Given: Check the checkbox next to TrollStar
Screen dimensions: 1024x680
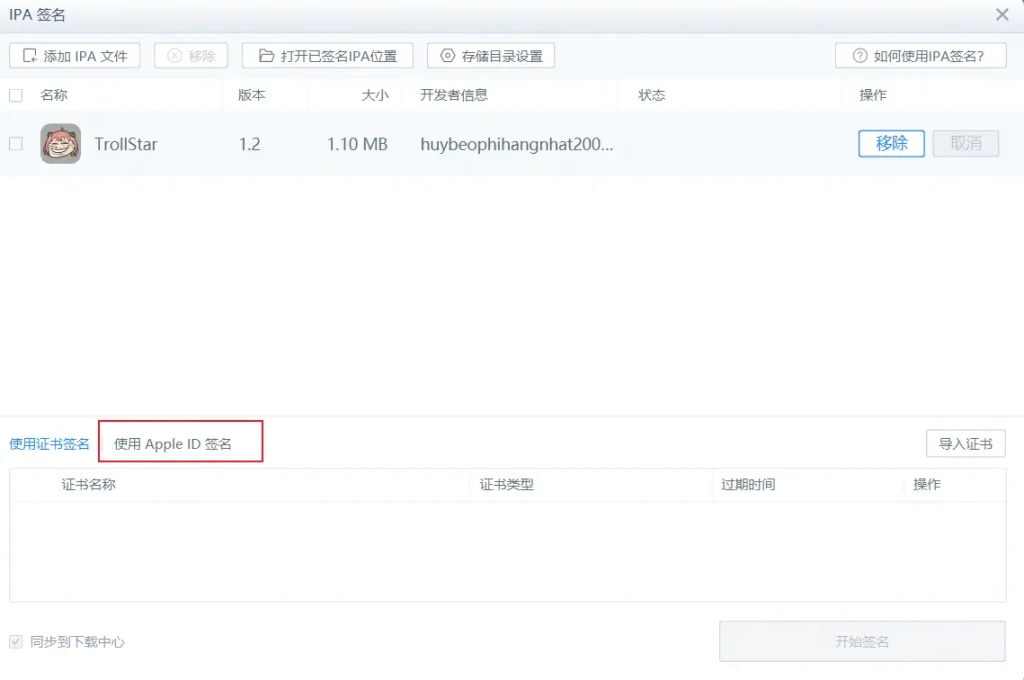Looking at the screenshot, I should click(15, 143).
